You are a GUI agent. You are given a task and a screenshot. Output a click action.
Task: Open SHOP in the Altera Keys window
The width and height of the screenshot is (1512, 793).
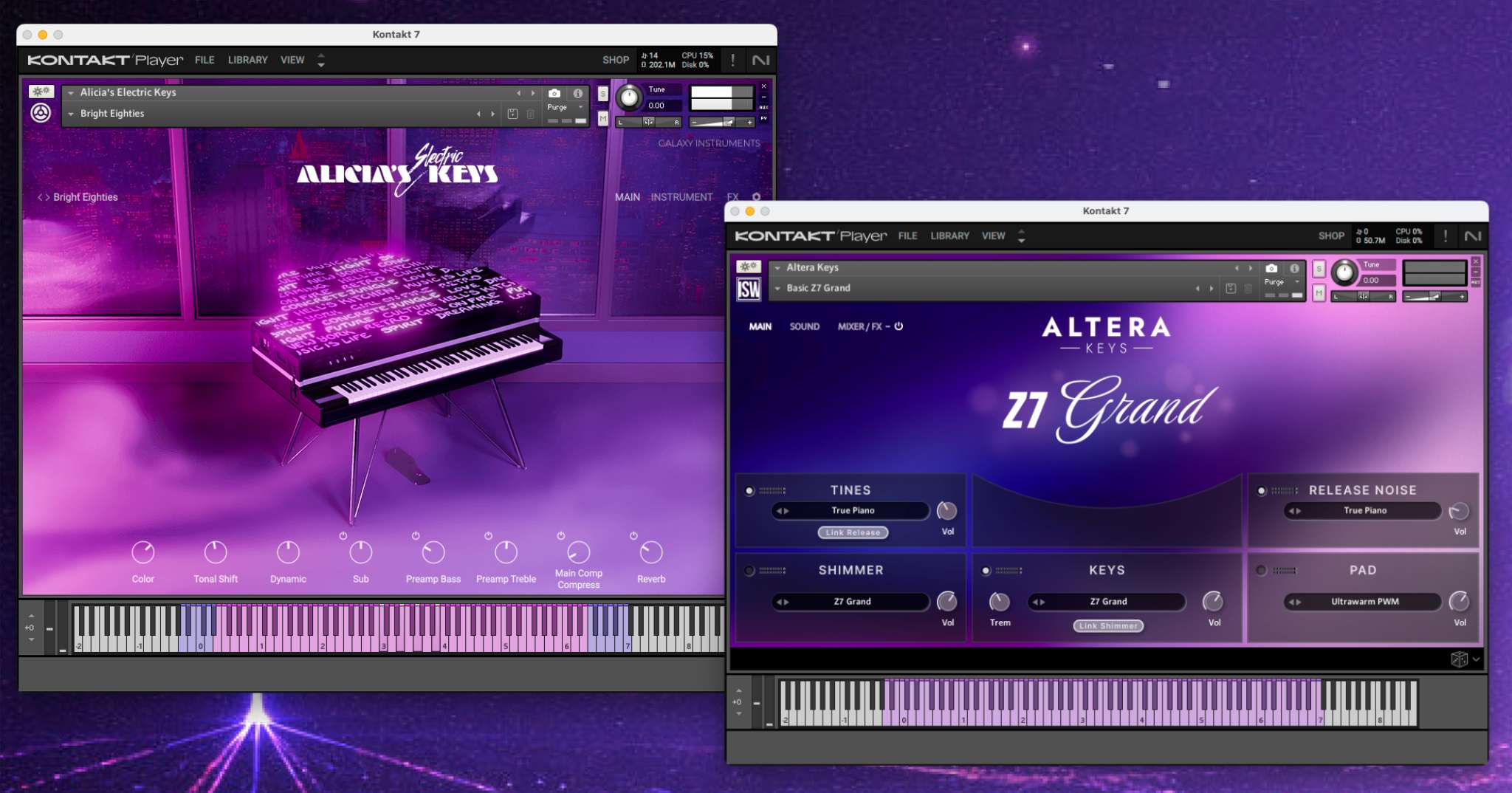coord(1331,236)
